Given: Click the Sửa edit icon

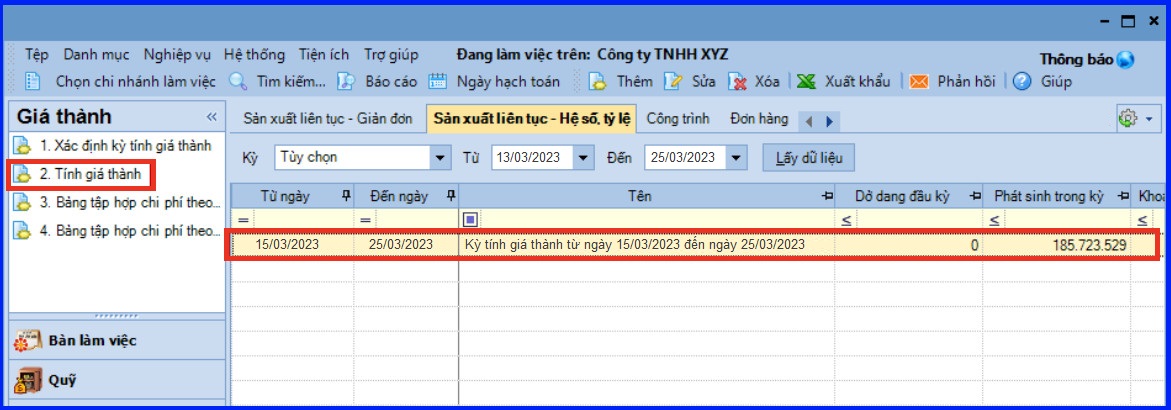Looking at the screenshot, I should [x=673, y=81].
